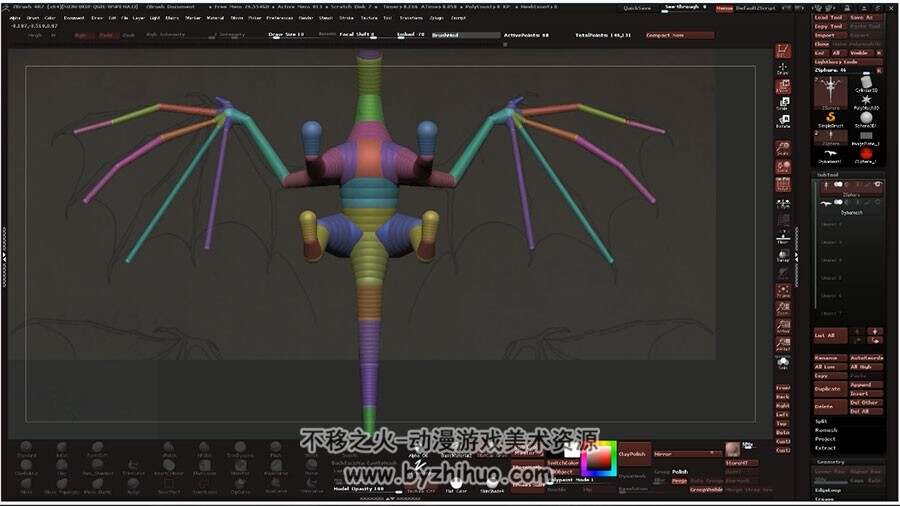Switch to Move transform mode

pos(783,87)
